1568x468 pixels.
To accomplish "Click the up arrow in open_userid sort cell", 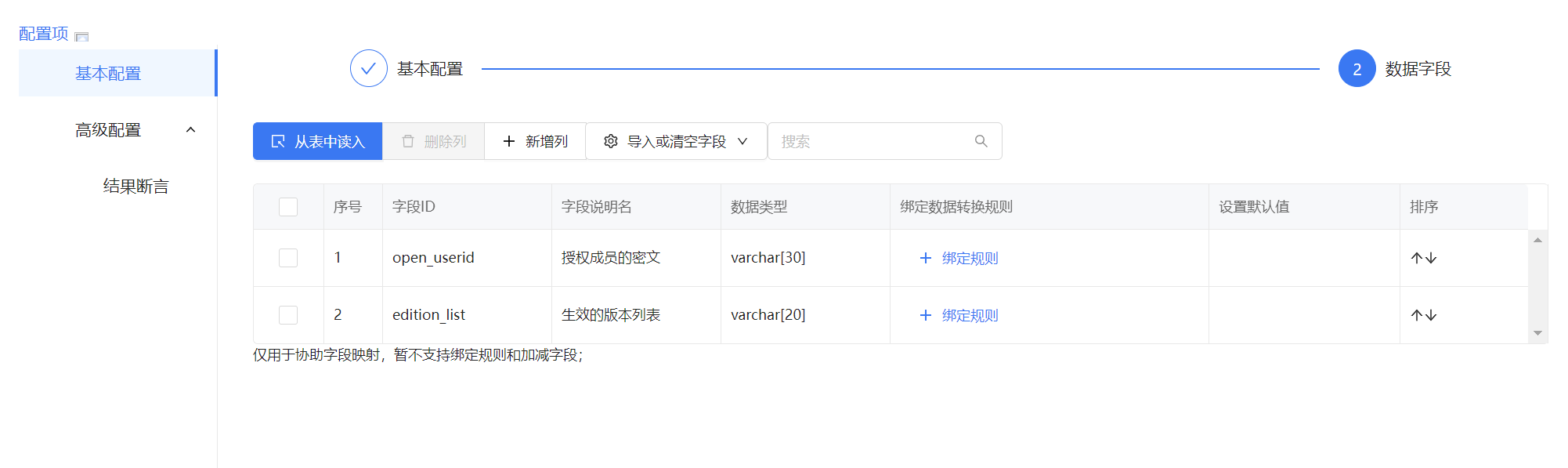I will (1416, 258).
